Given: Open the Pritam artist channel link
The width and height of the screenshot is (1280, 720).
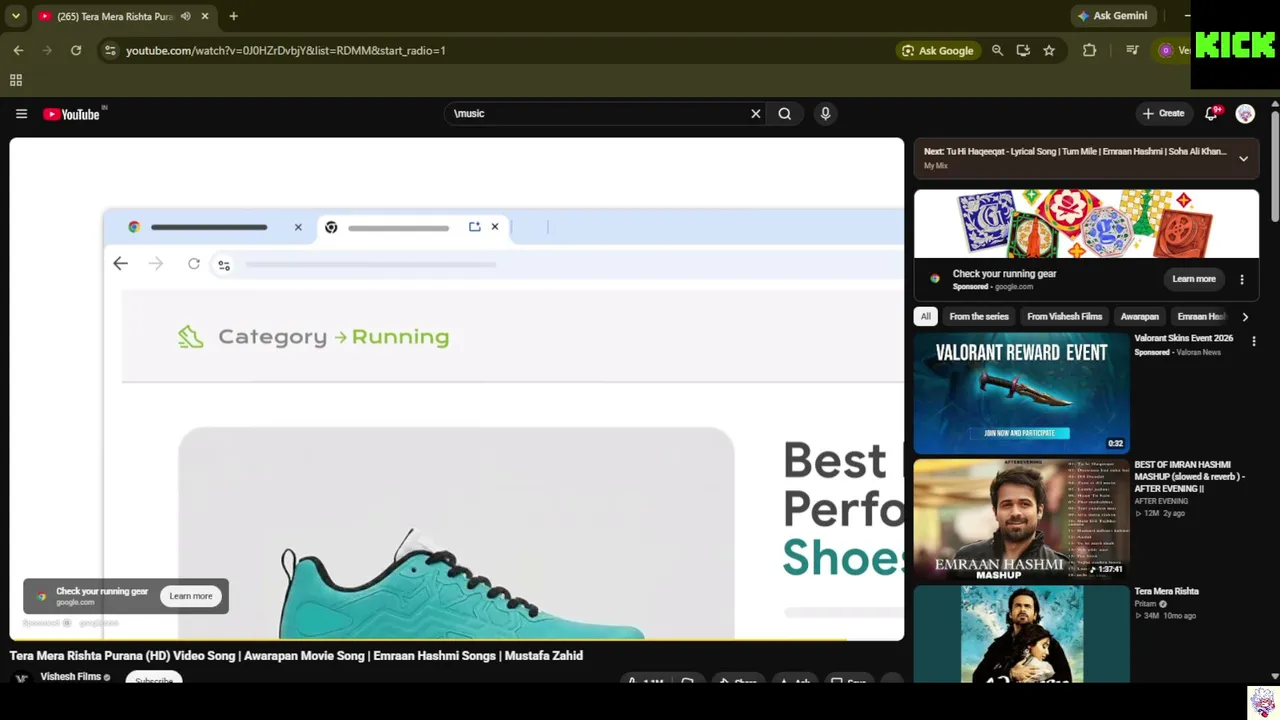Looking at the screenshot, I should [1146, 604].
